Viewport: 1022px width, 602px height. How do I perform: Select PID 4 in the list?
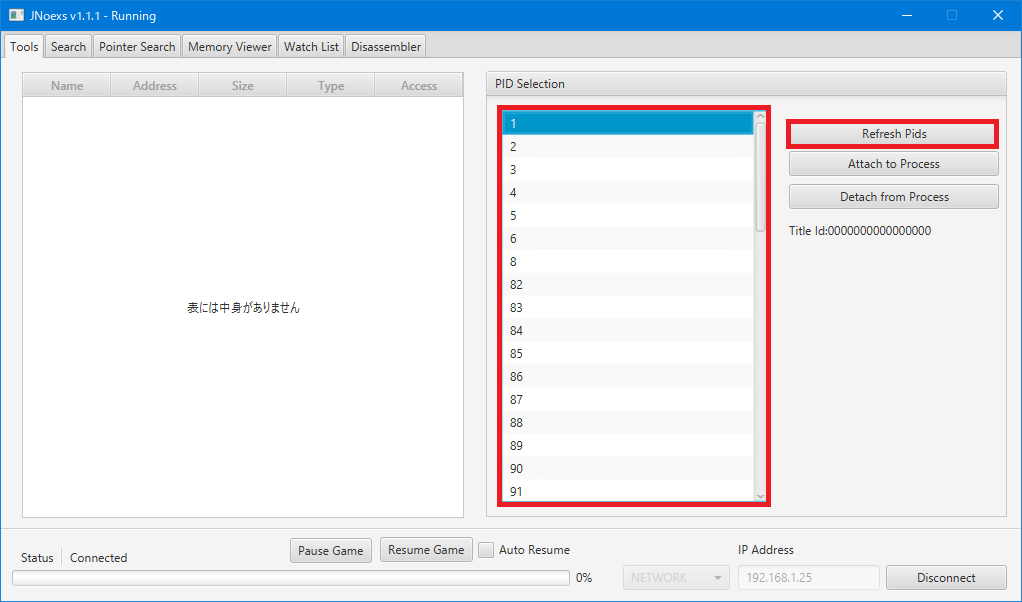pos(628,193)
